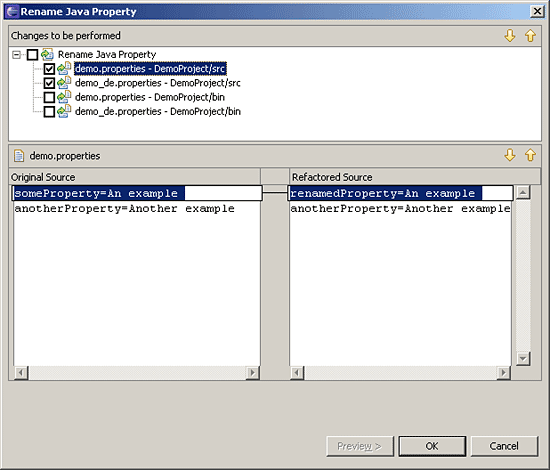Cancel the rename dialog

point(504,446)
